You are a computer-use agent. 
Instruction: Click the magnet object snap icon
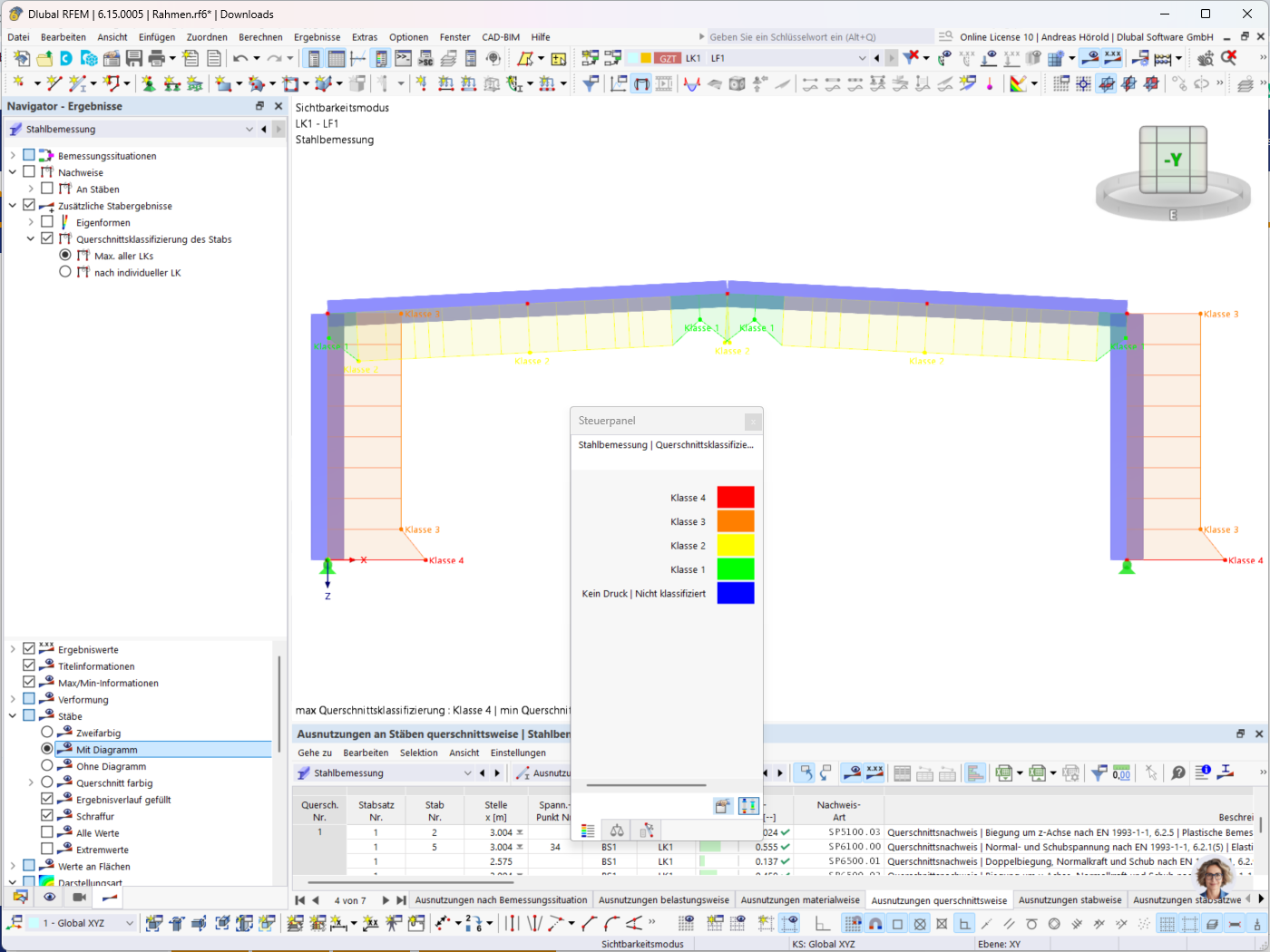click(875, 923)
